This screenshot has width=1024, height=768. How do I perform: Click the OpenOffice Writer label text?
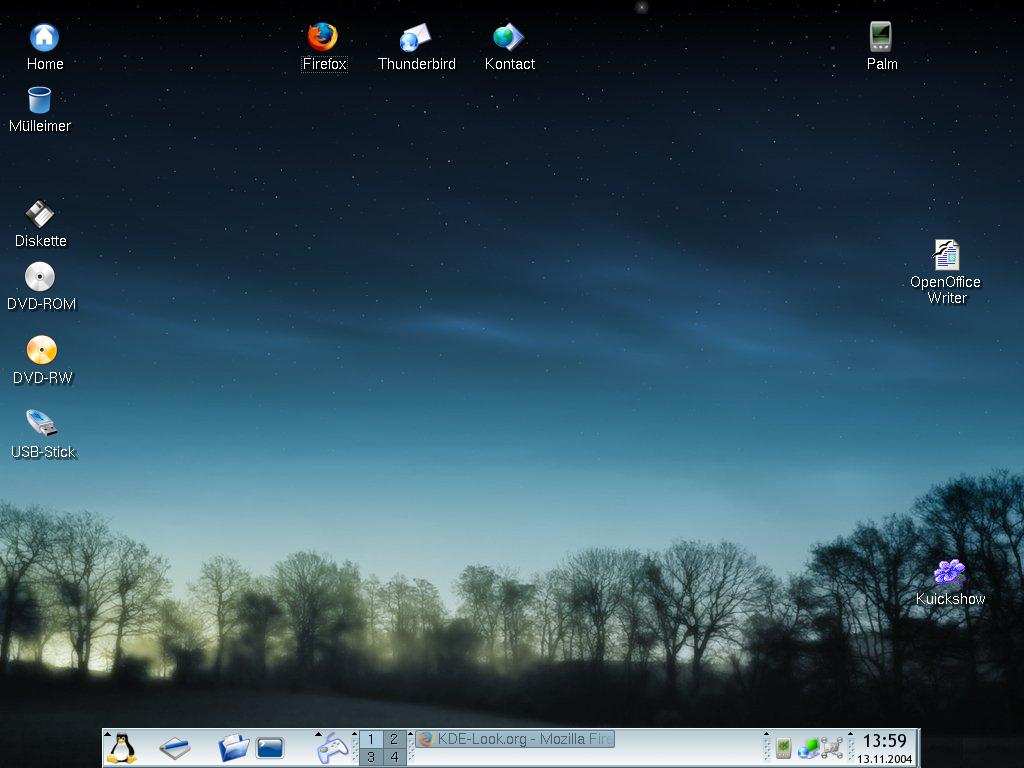946,290
